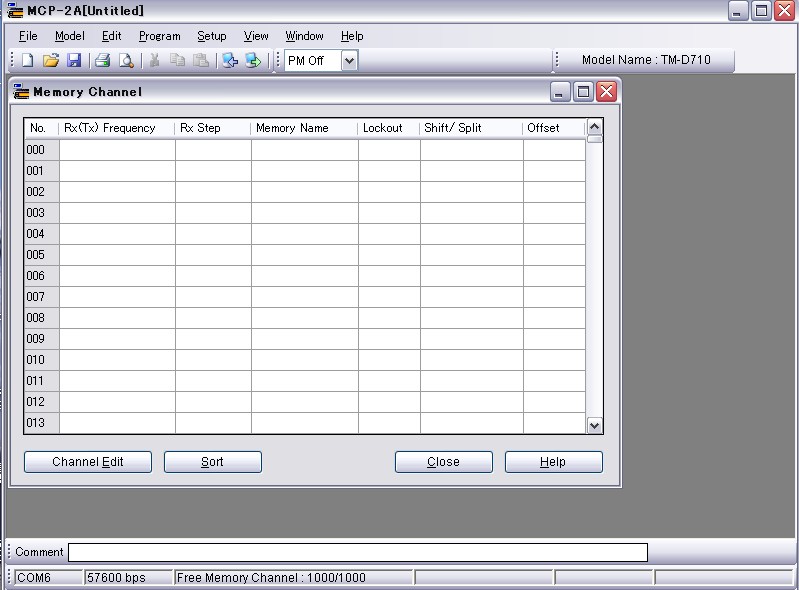Open a file using the folder icon
The width and height of the screenshot is (799, 590).
click(51, 61)
